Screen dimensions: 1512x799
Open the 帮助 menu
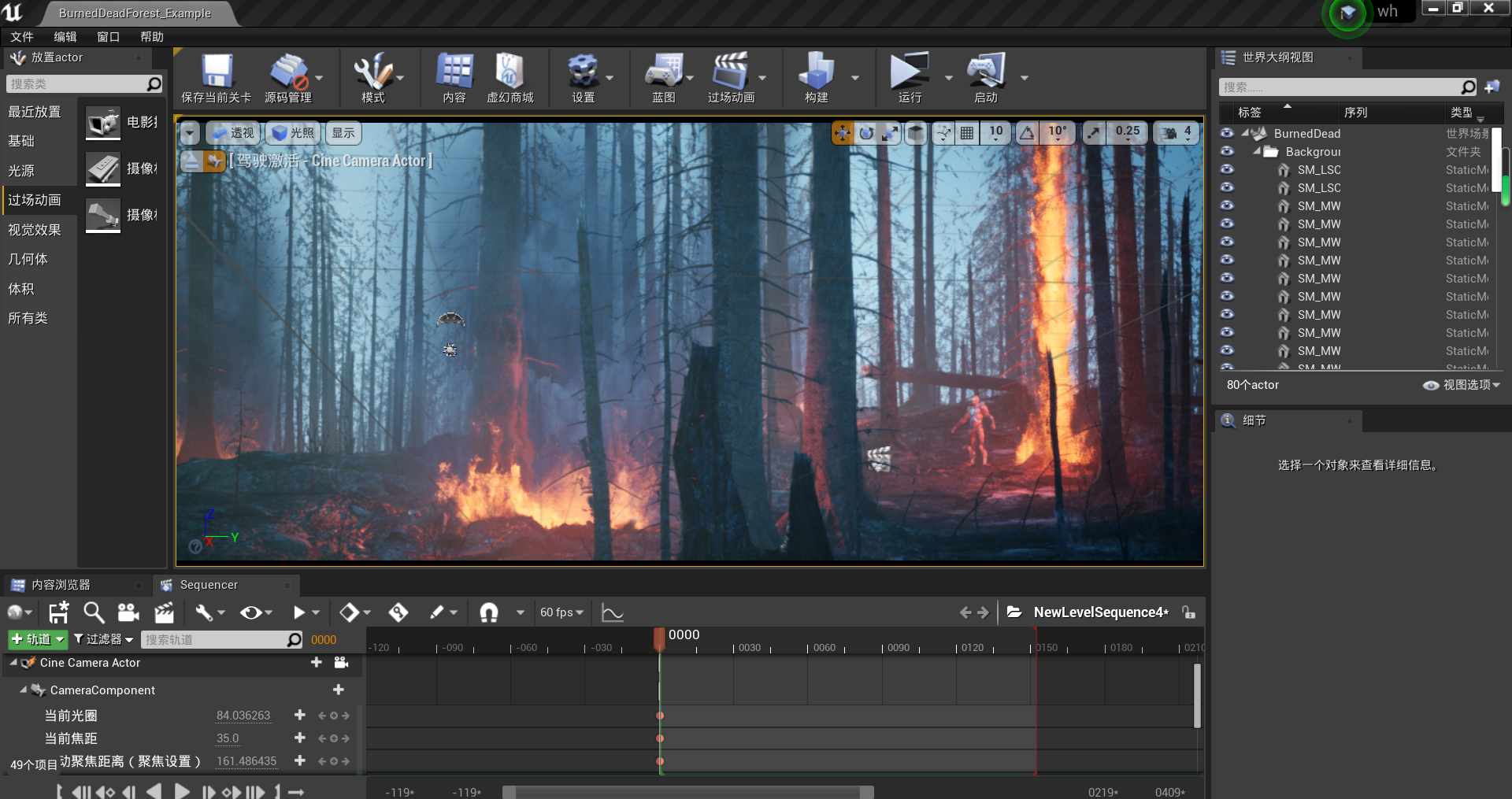[x=152, y=37]
